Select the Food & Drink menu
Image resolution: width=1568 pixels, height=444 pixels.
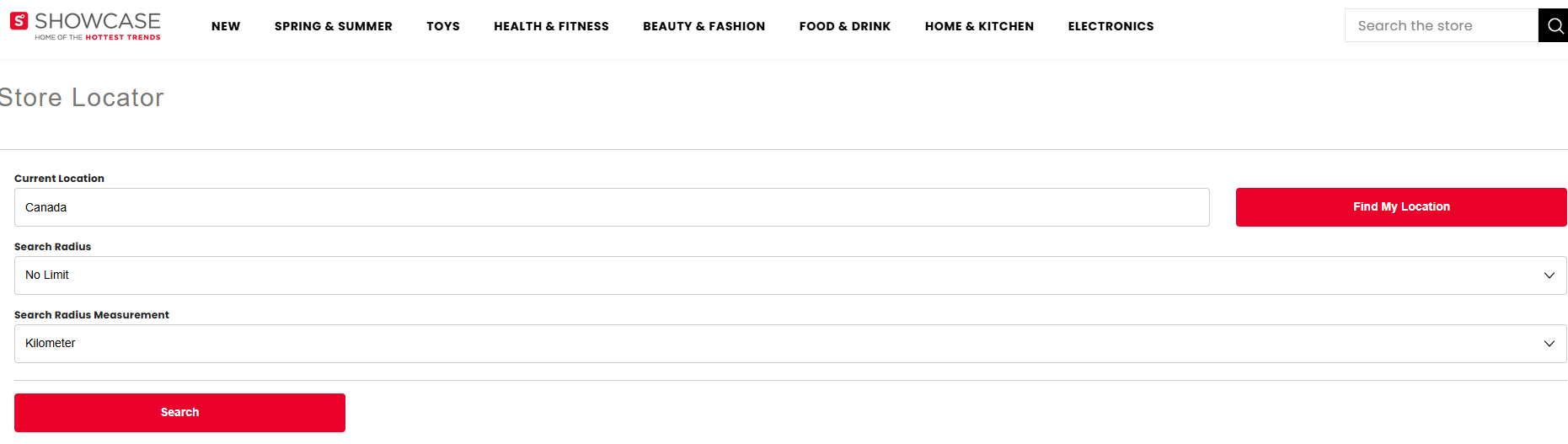[x=845, y=26]
